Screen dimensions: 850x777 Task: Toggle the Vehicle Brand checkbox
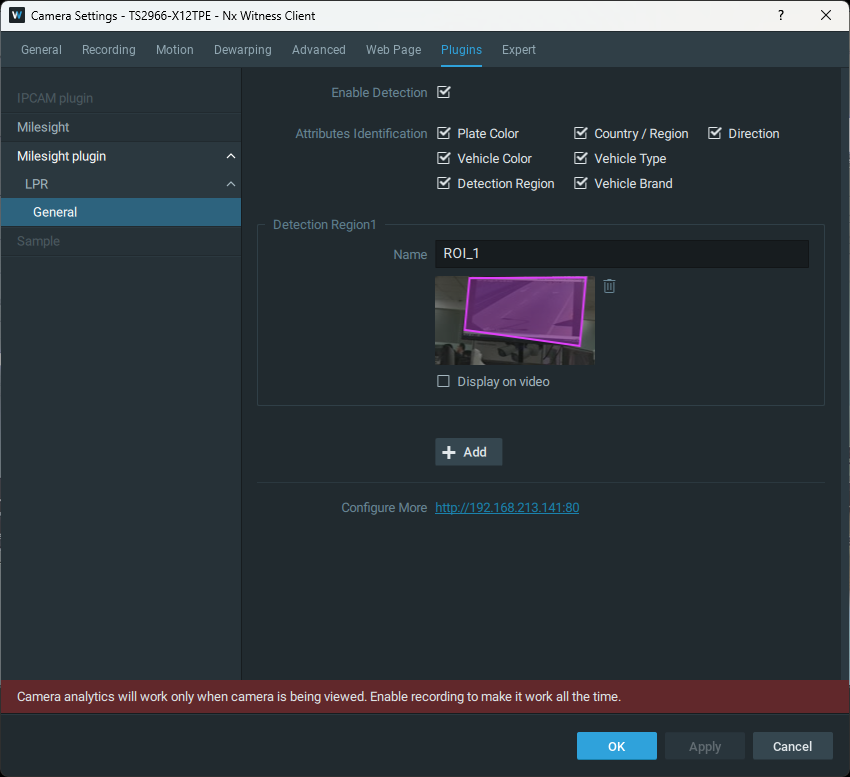point(581,183)
